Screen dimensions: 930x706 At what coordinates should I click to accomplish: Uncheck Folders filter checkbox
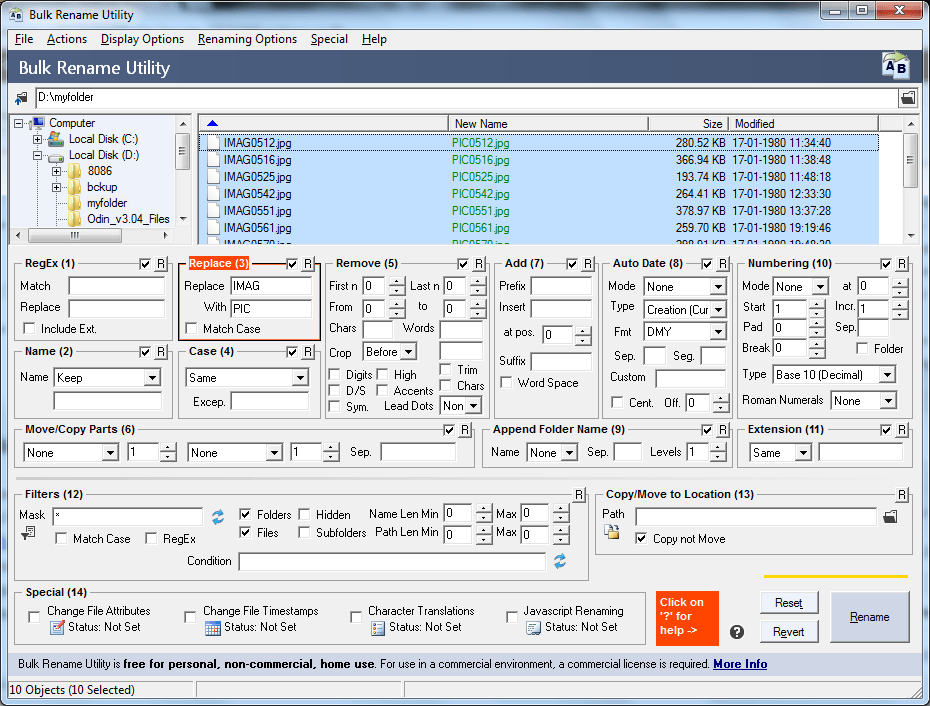(245, 514)
